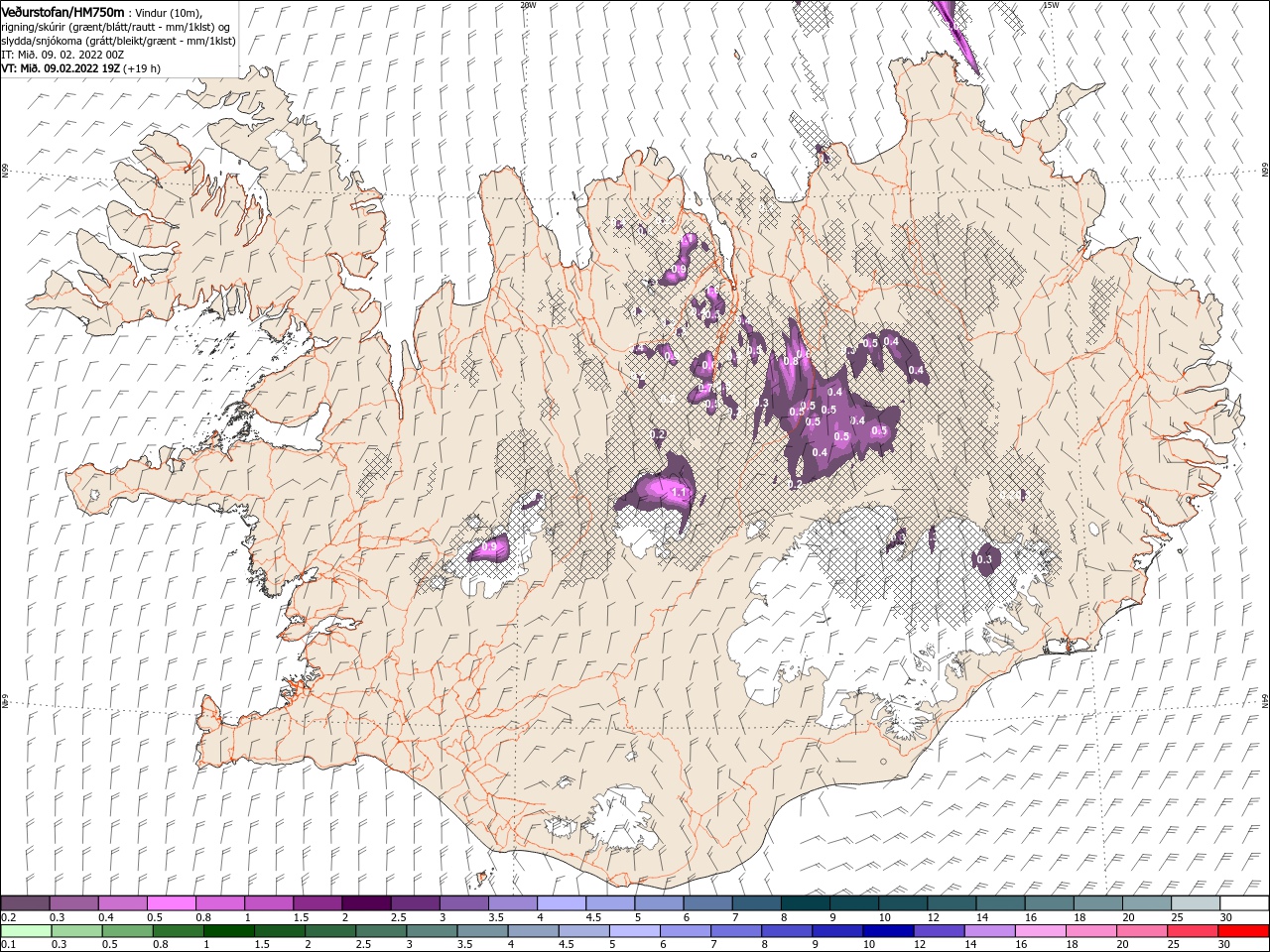Click the '64N' latitude label on the right edge
The image size is (1270, 952).
pyautogui.click(x=1265, y=700)
